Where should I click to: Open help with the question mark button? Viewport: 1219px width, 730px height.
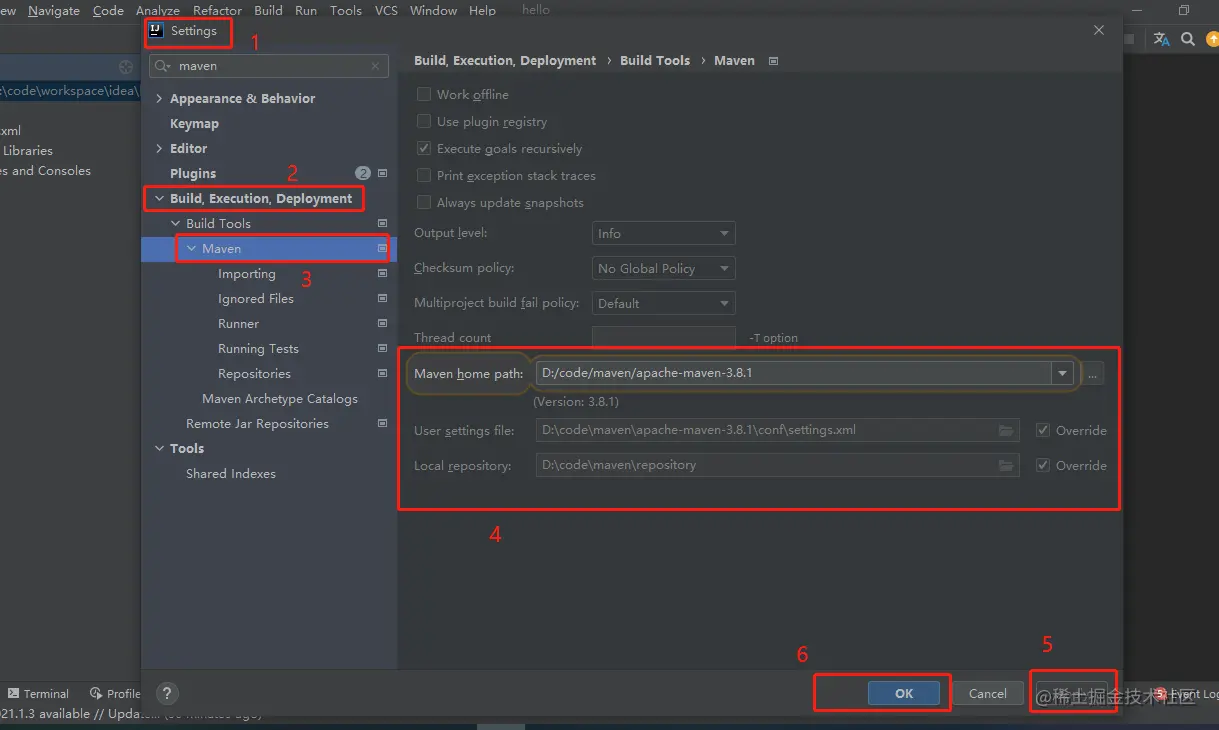coord(167,693)
